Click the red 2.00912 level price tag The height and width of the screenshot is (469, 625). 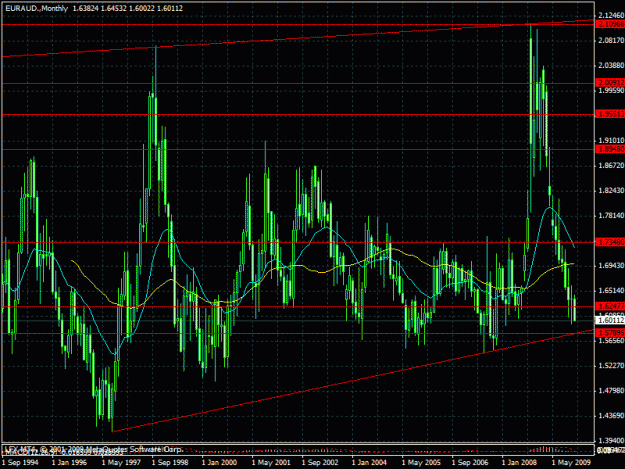[610, 83]
